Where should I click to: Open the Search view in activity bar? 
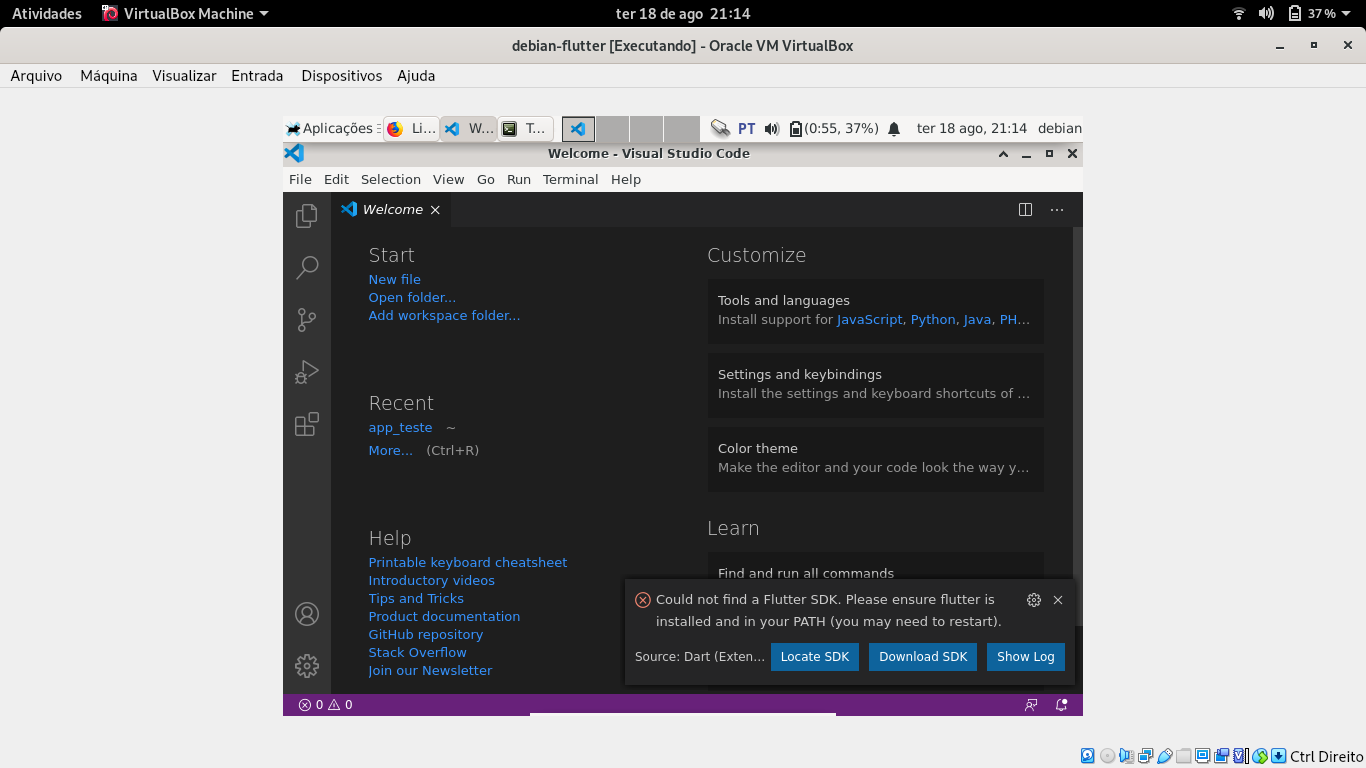pyautogui.click(x=307, y=268)
